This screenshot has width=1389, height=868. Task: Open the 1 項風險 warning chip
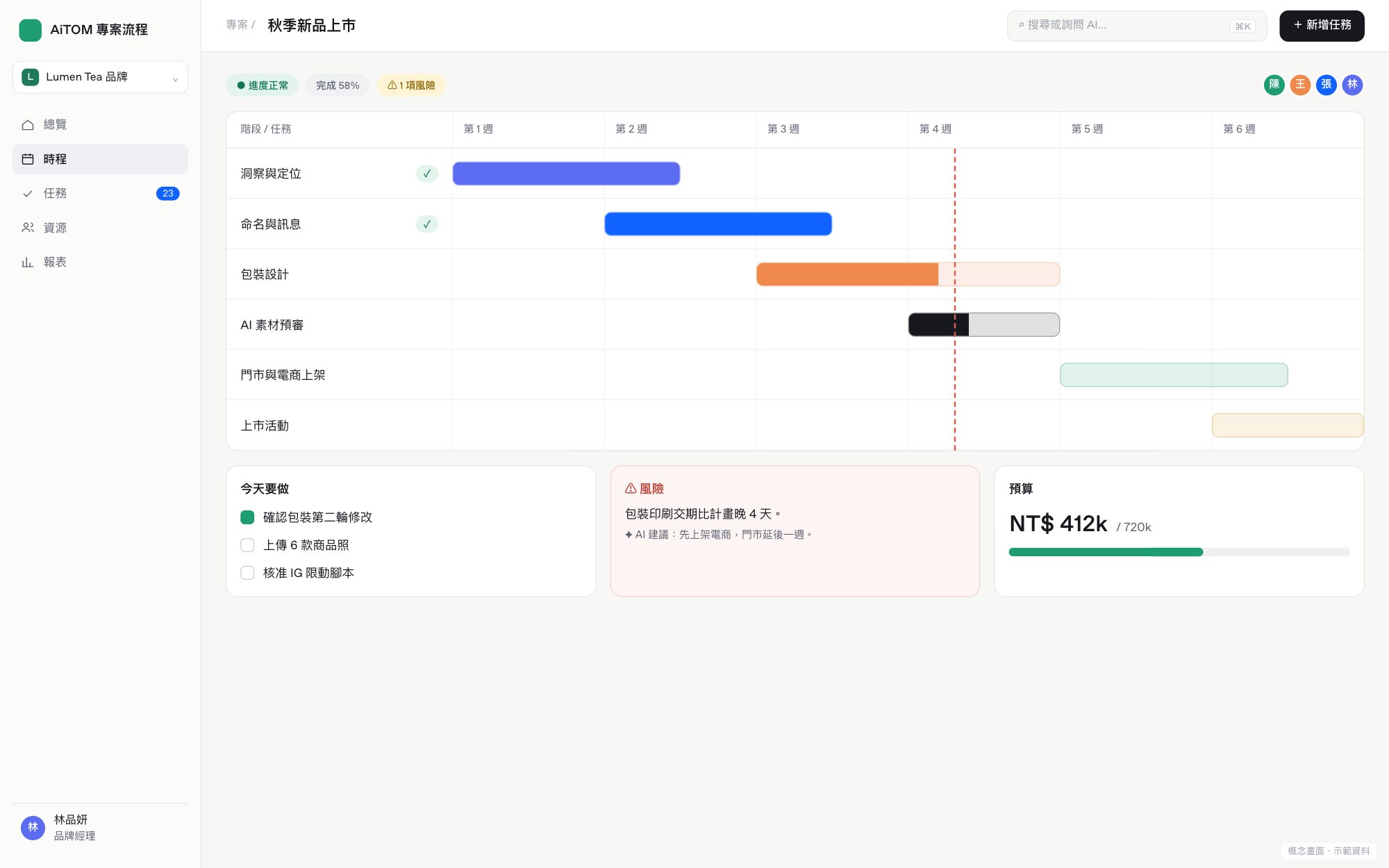[x=411, y=85]
